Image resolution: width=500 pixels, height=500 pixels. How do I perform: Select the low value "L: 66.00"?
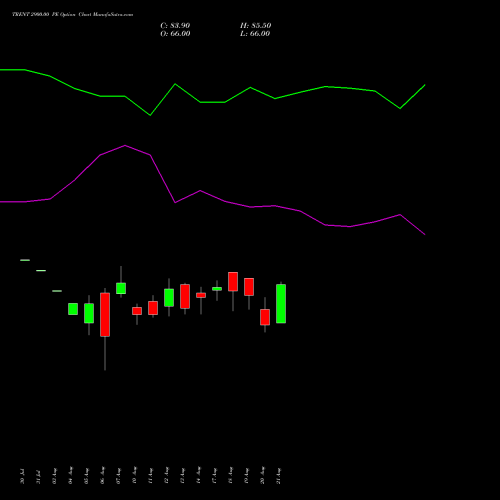(255, 34)
